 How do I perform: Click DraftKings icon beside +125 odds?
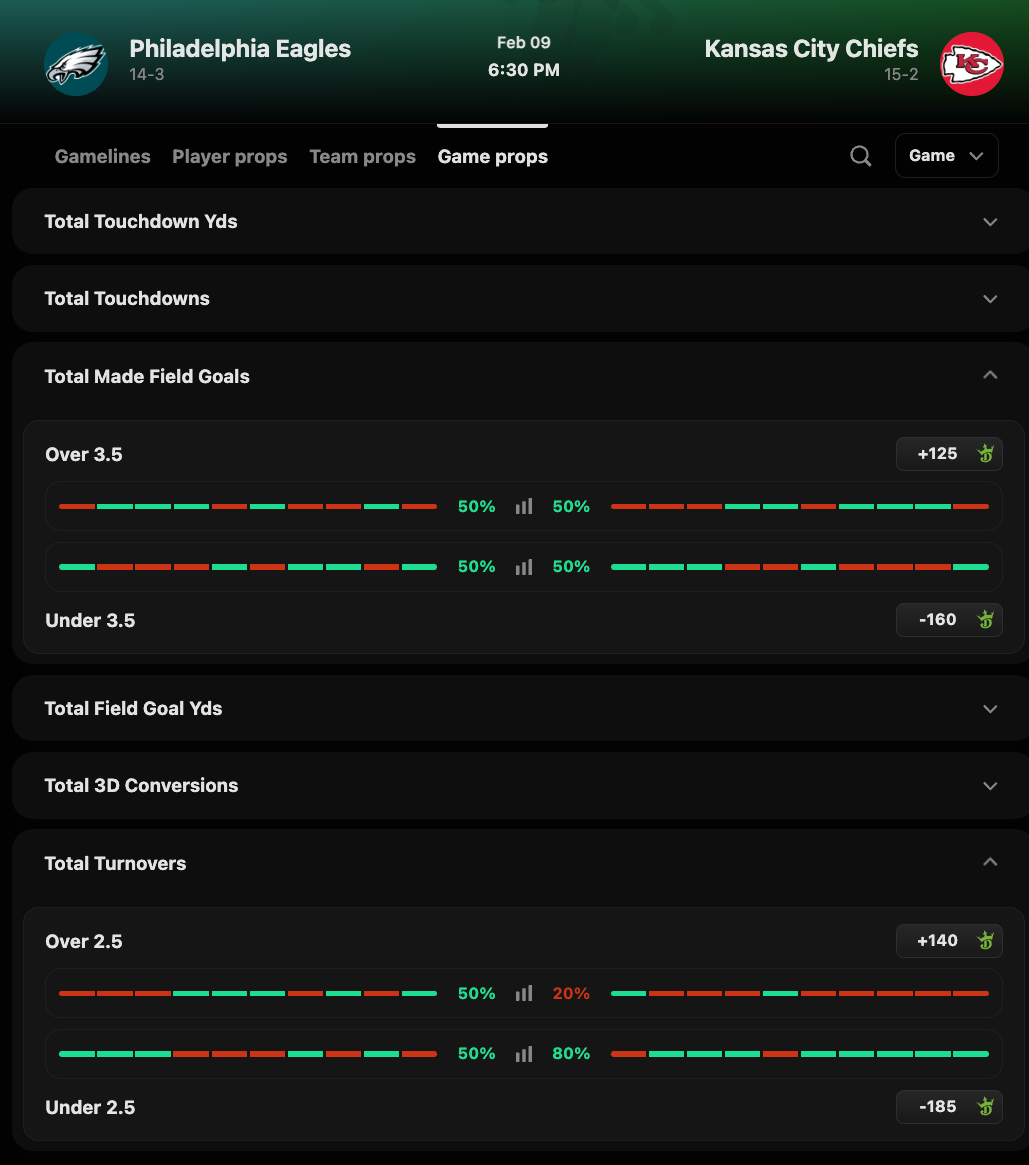(x=986, y=454)
